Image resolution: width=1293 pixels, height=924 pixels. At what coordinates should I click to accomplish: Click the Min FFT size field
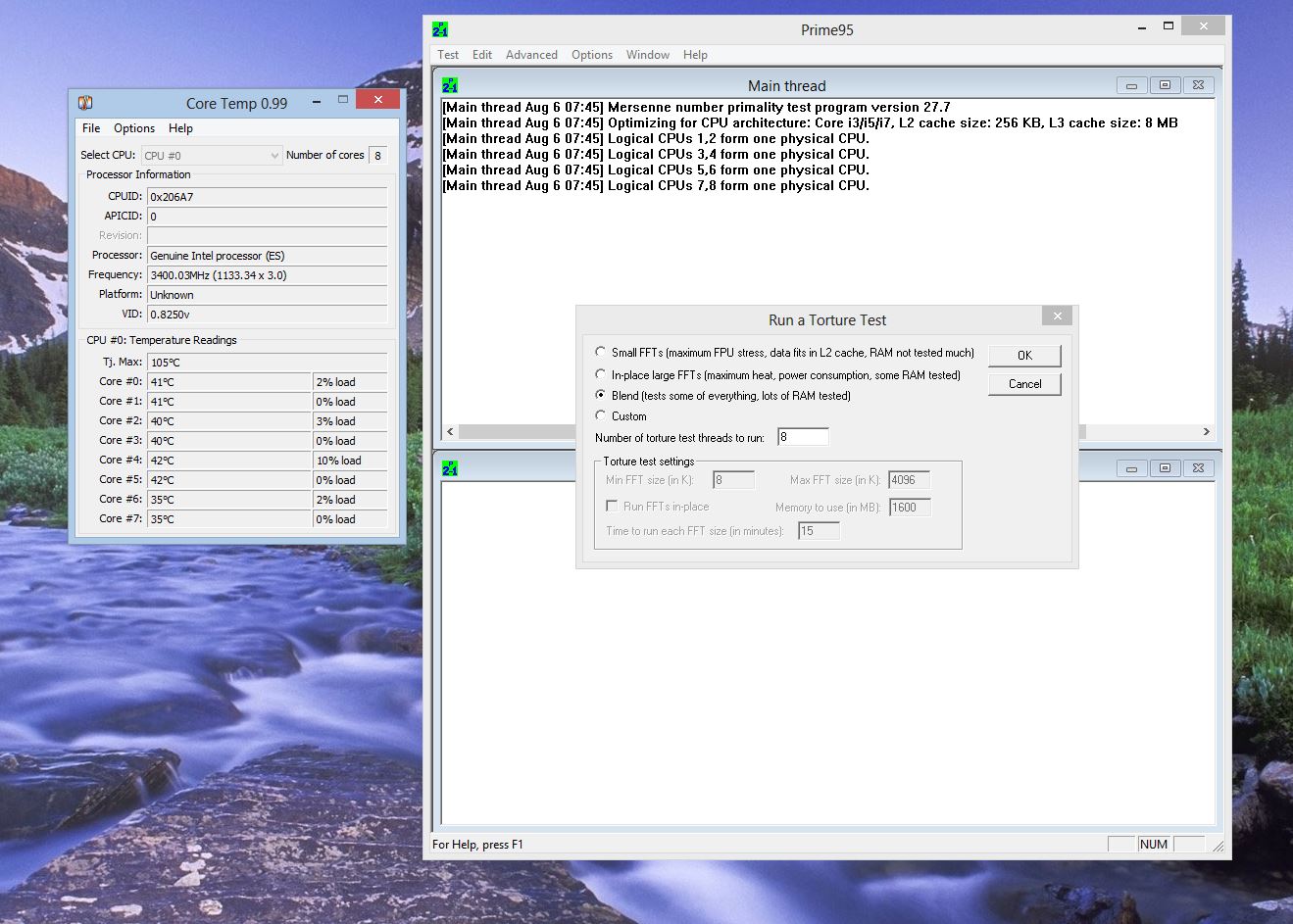click(x=733, y=480)
